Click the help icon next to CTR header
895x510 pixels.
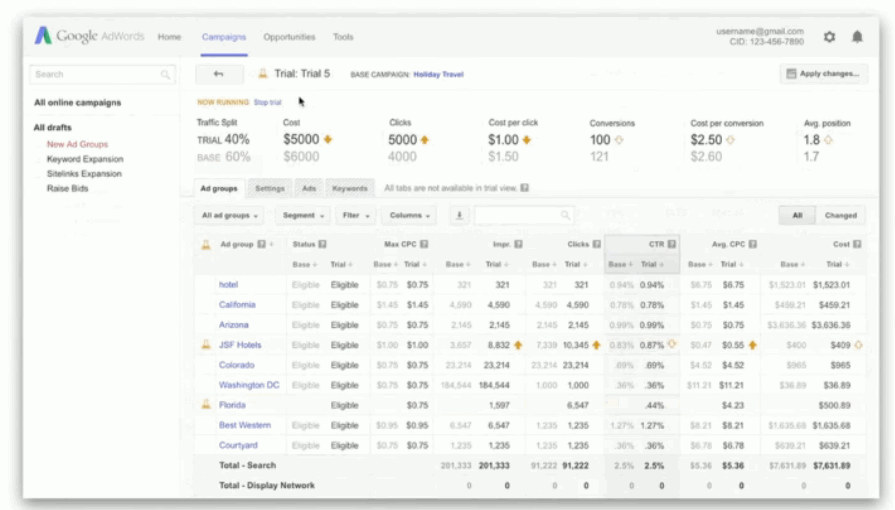(672, 244)
